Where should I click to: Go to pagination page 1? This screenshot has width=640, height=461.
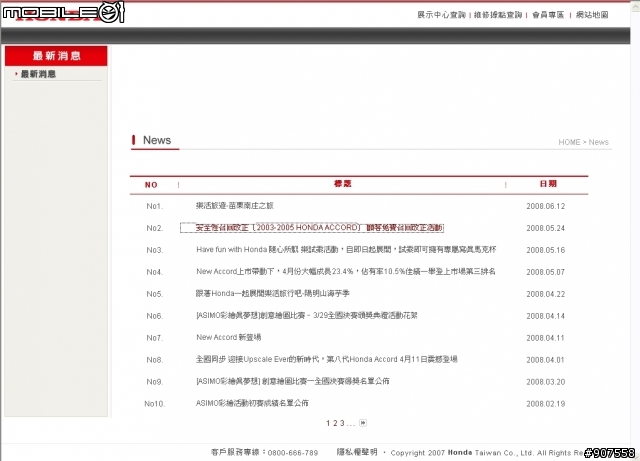point(328,423)
